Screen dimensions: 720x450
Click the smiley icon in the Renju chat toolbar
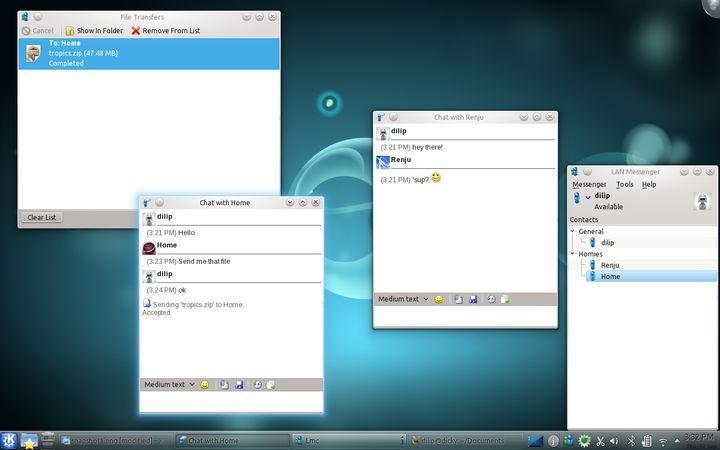coord(439,299)
